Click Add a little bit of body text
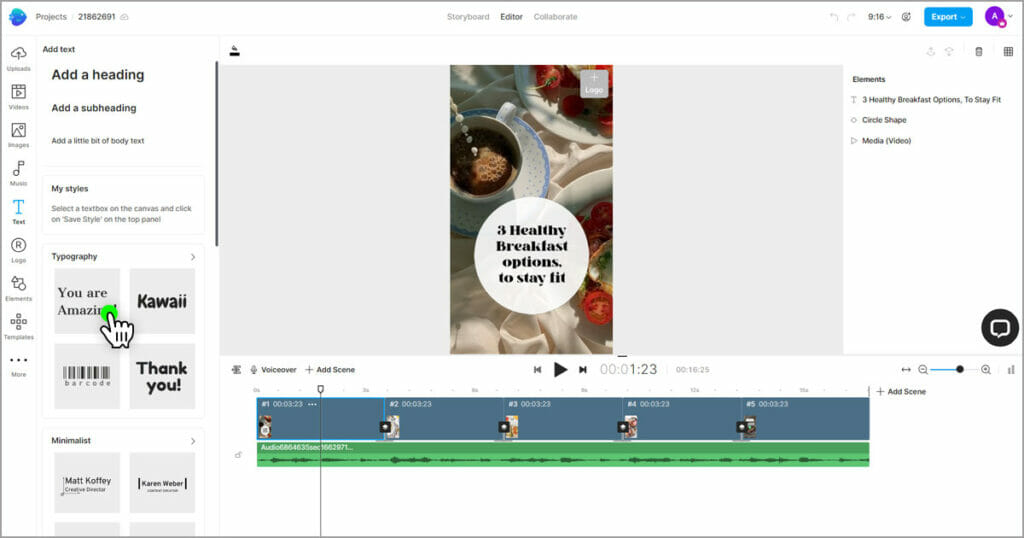This screenshot has height=538, width=1024. coord(98,140)
